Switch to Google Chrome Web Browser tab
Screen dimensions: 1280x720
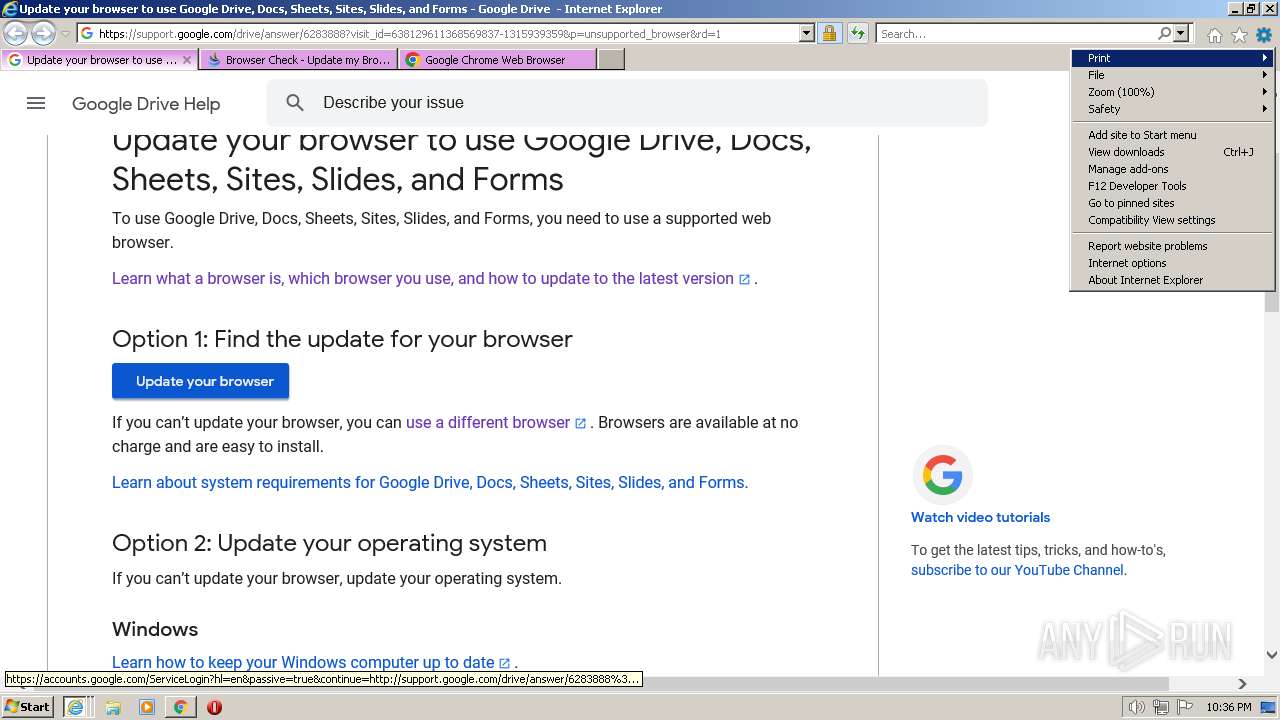(497, 60)
